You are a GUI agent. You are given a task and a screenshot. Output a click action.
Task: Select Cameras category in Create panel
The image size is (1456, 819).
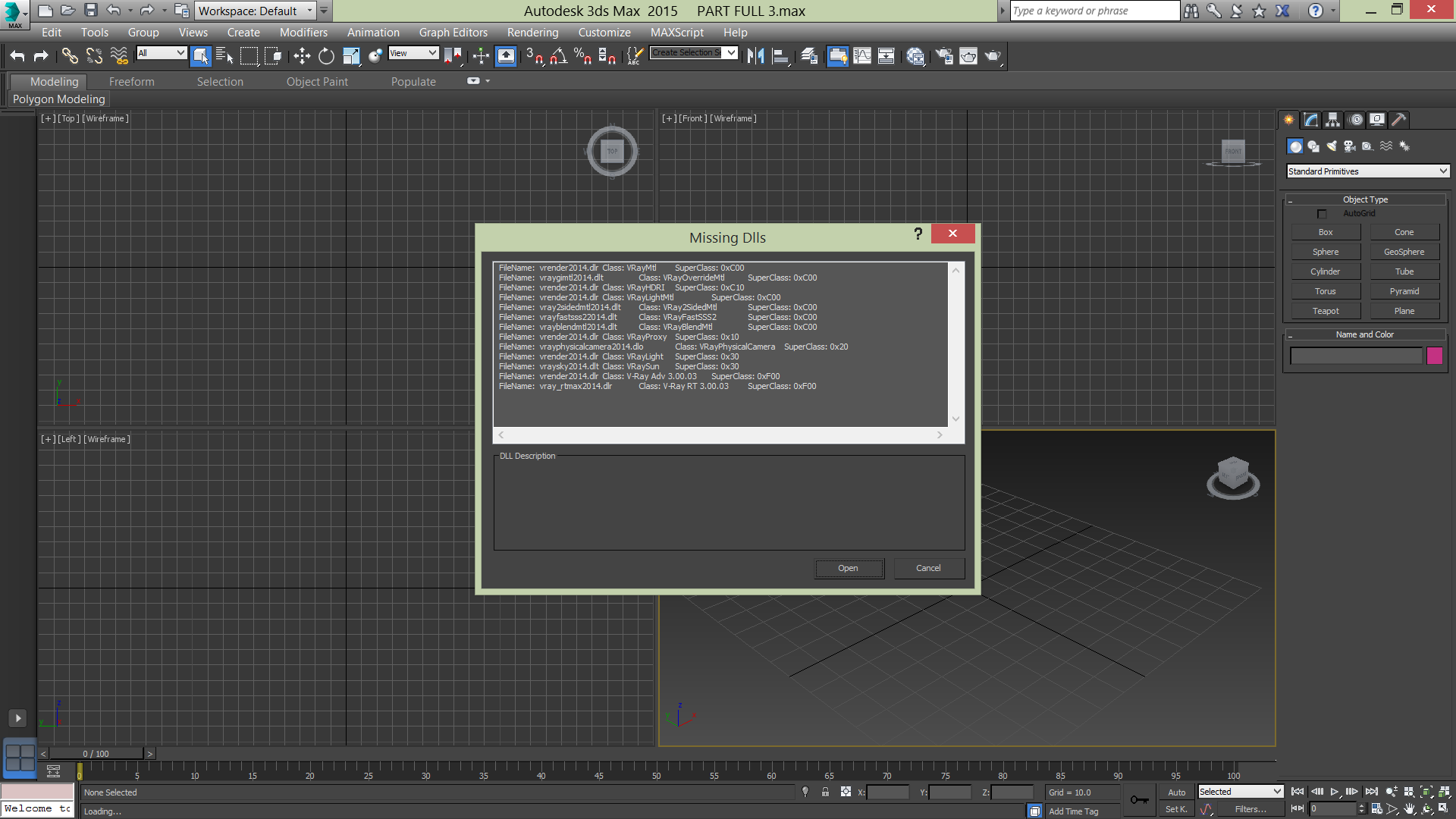click(1350, 146)
